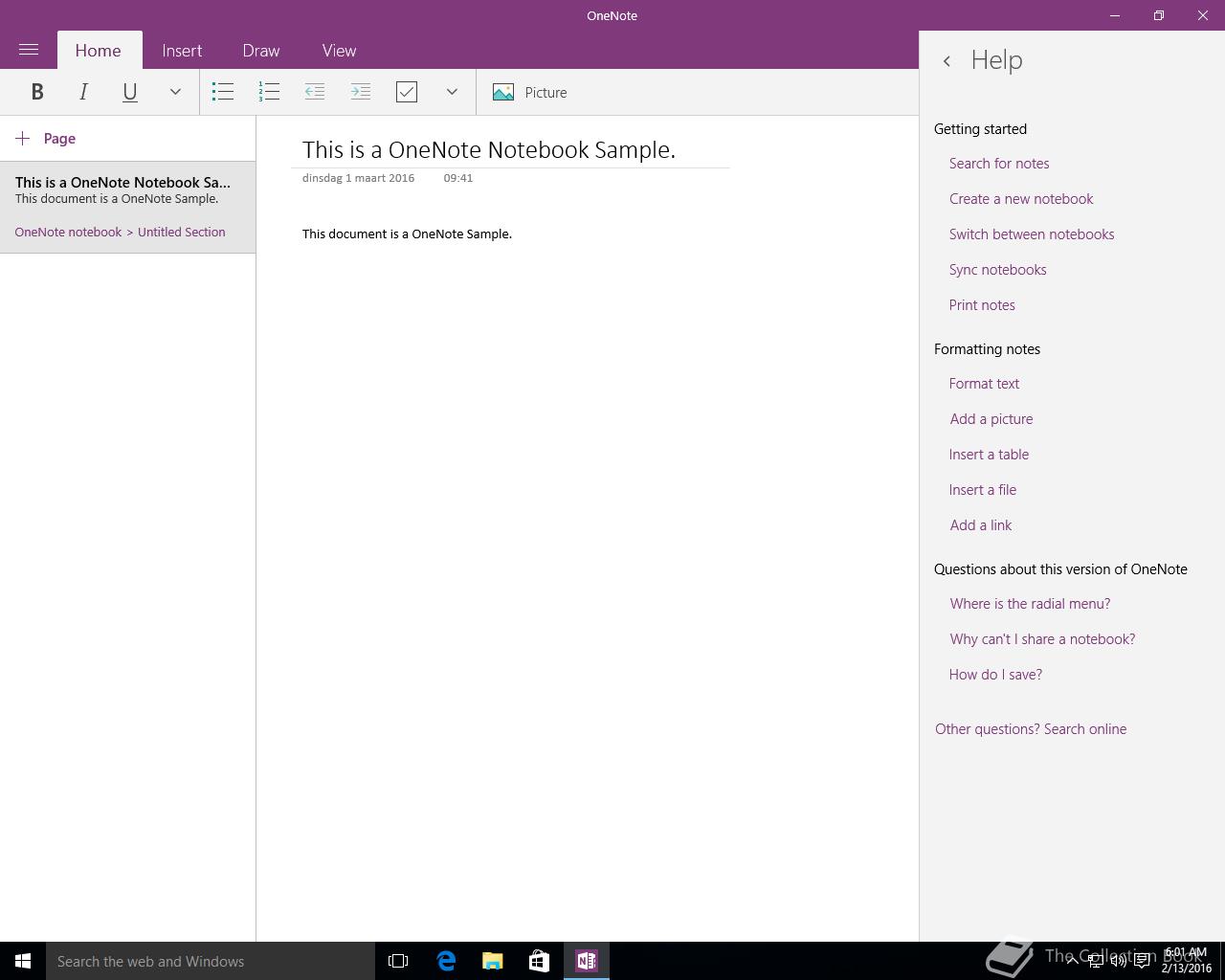Click the page time 09:41
Viewport: 1225px width, 980px height.
click(x=458, y=178)
